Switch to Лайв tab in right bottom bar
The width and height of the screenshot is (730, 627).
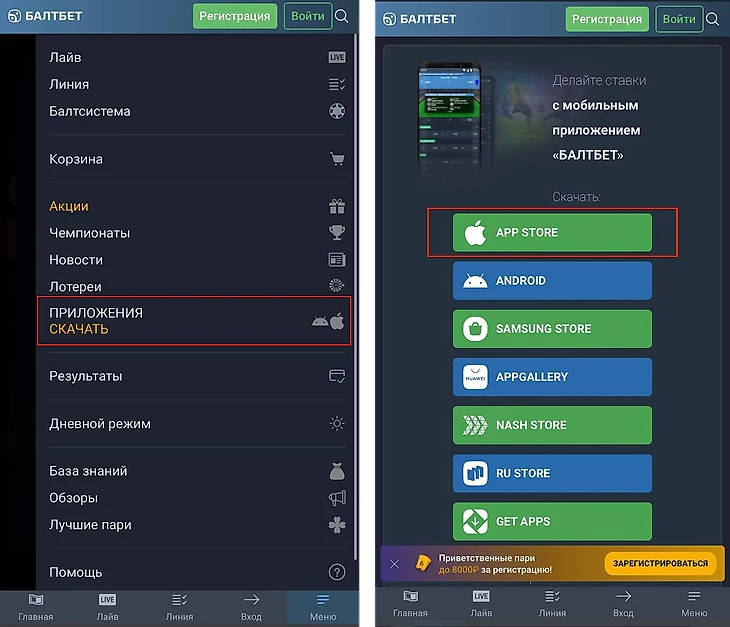(x=481, y=604)
